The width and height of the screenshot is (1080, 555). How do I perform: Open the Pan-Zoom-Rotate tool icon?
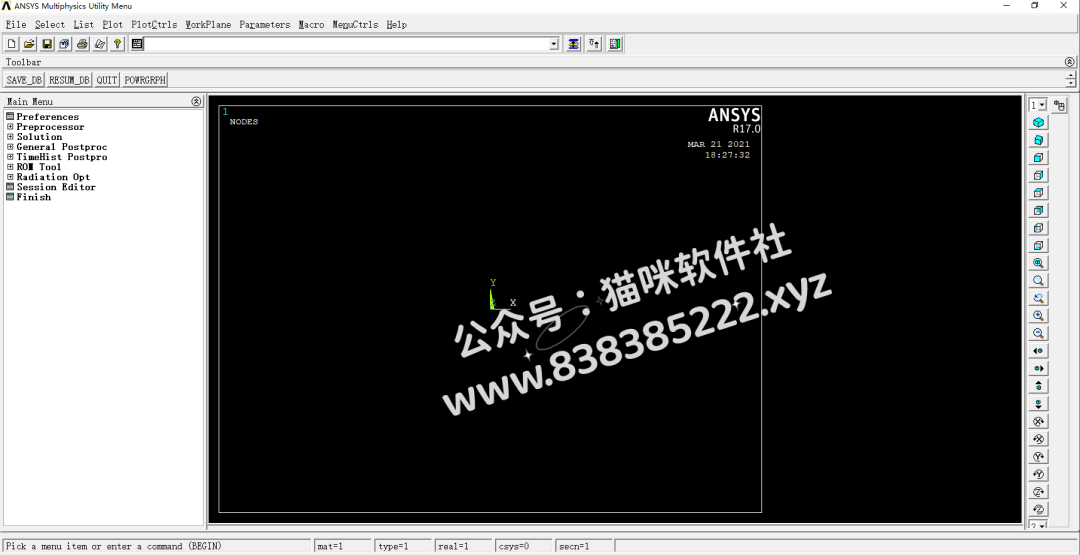tap(65, 44)
